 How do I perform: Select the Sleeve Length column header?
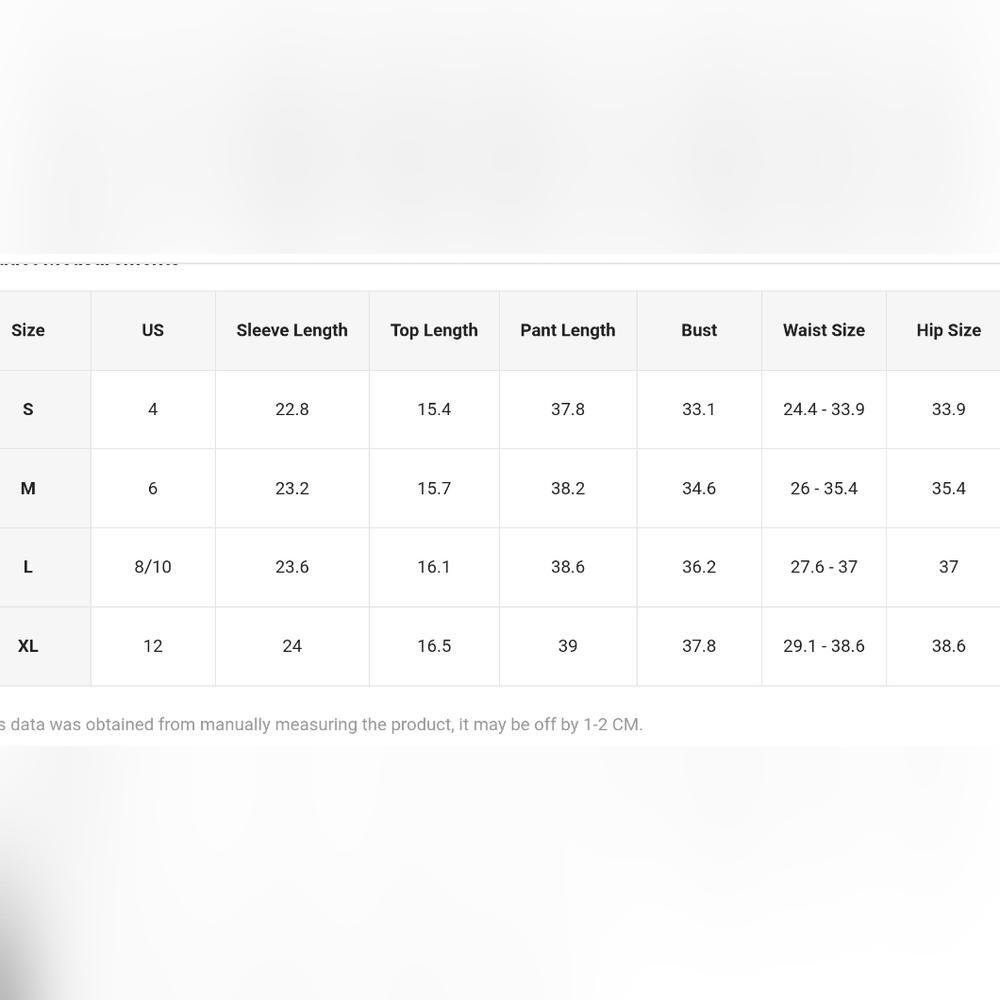pyautogui.click(x=292, y=330)
